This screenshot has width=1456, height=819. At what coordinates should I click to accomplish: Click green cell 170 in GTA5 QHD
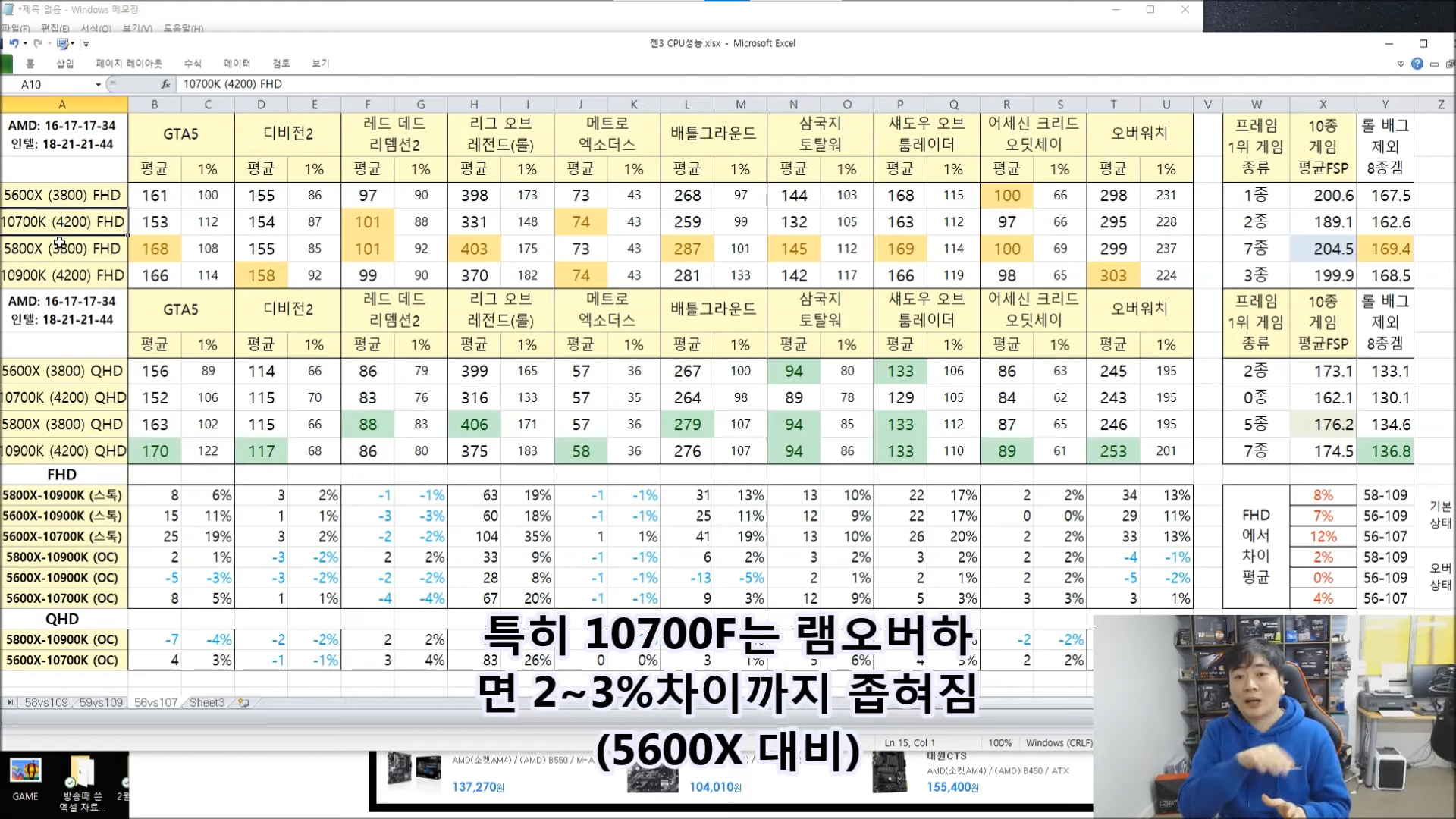point(155,451)
